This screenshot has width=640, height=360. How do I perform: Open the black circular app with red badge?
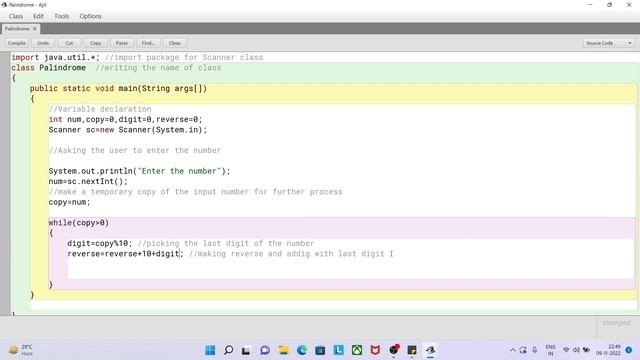(394, 350)
